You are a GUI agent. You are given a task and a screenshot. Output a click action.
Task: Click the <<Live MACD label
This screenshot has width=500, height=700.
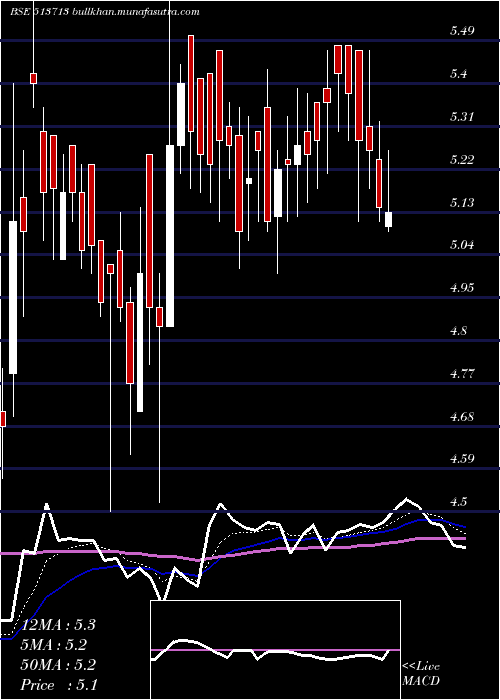pos(421,674)
